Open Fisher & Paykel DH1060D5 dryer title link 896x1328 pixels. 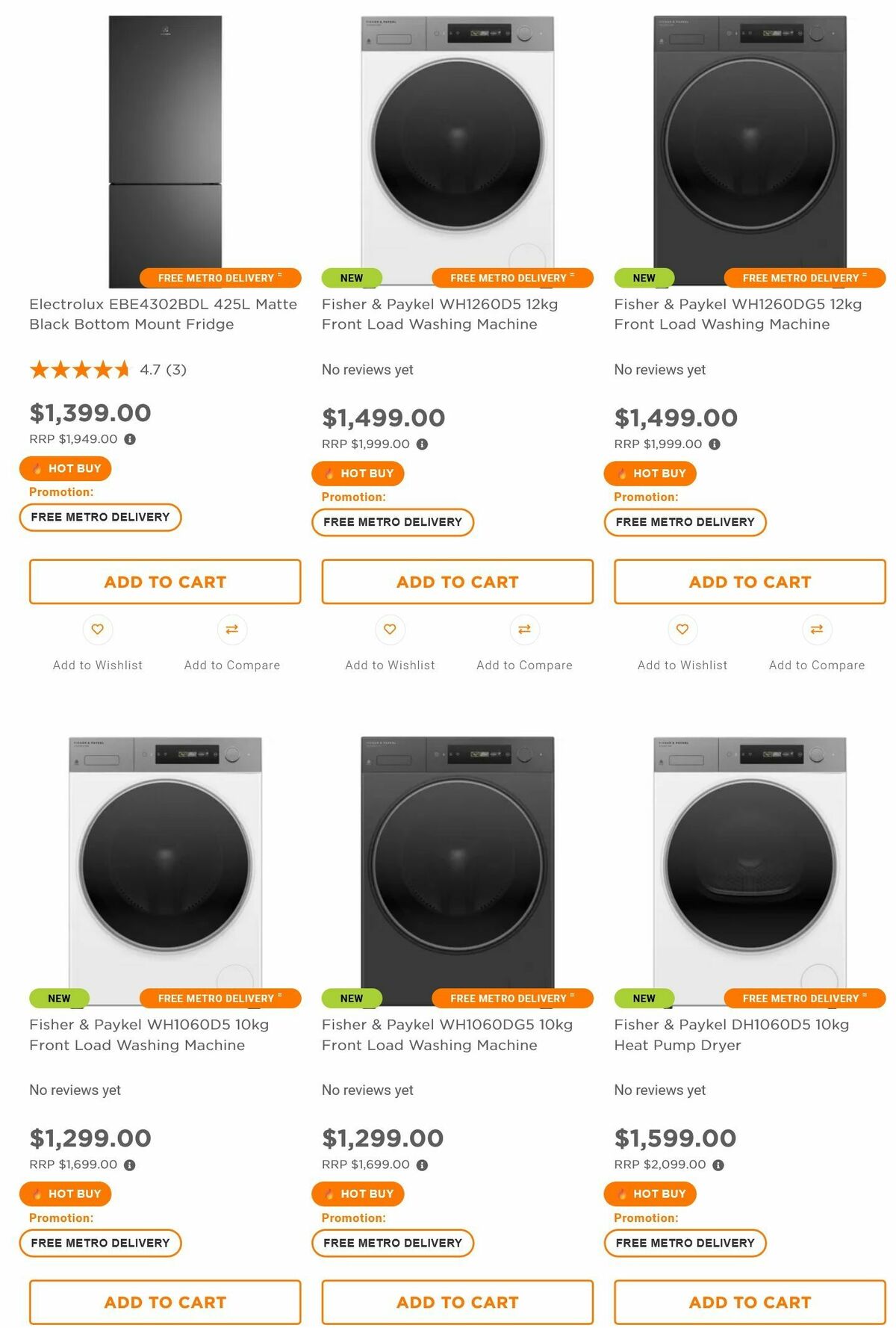point(732,1034)
